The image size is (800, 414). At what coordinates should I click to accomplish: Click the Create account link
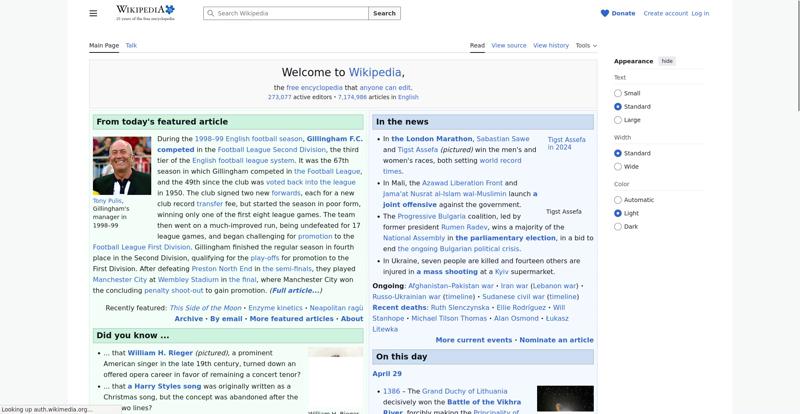point(665,13)
